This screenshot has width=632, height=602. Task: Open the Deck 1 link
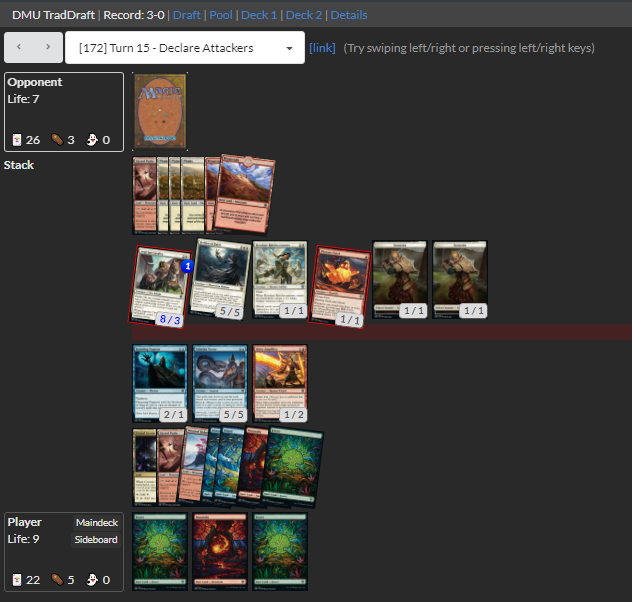coord(259,15)
